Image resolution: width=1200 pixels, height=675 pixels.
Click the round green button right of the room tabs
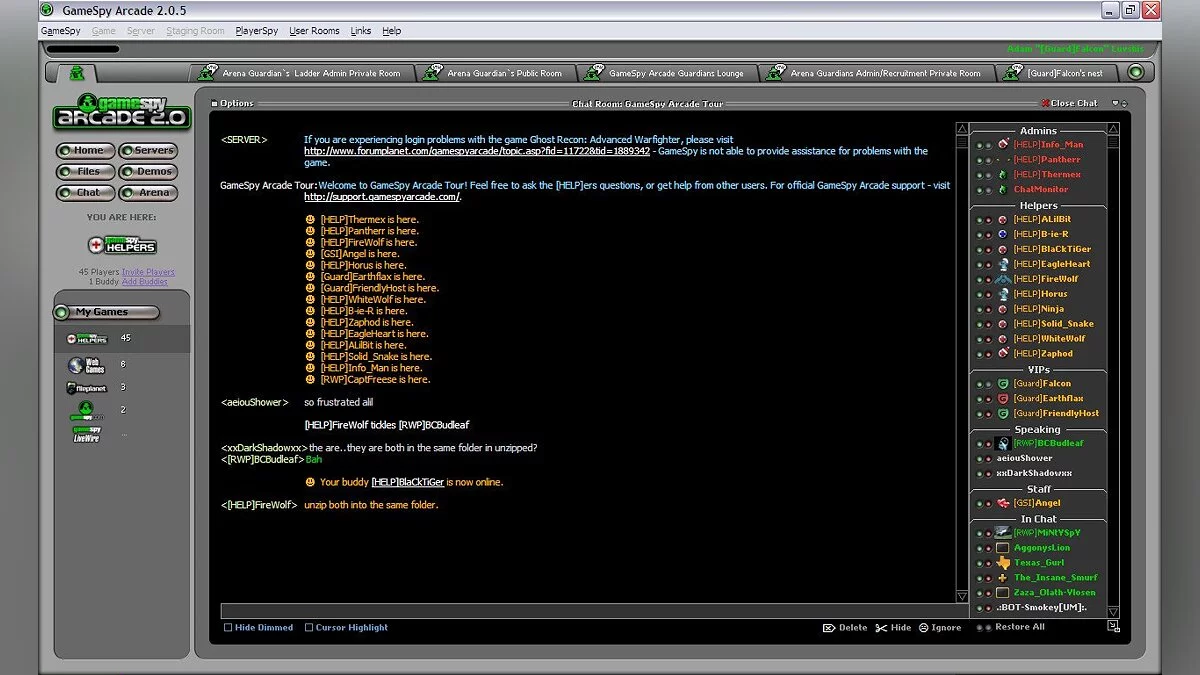click(1135, 72)
